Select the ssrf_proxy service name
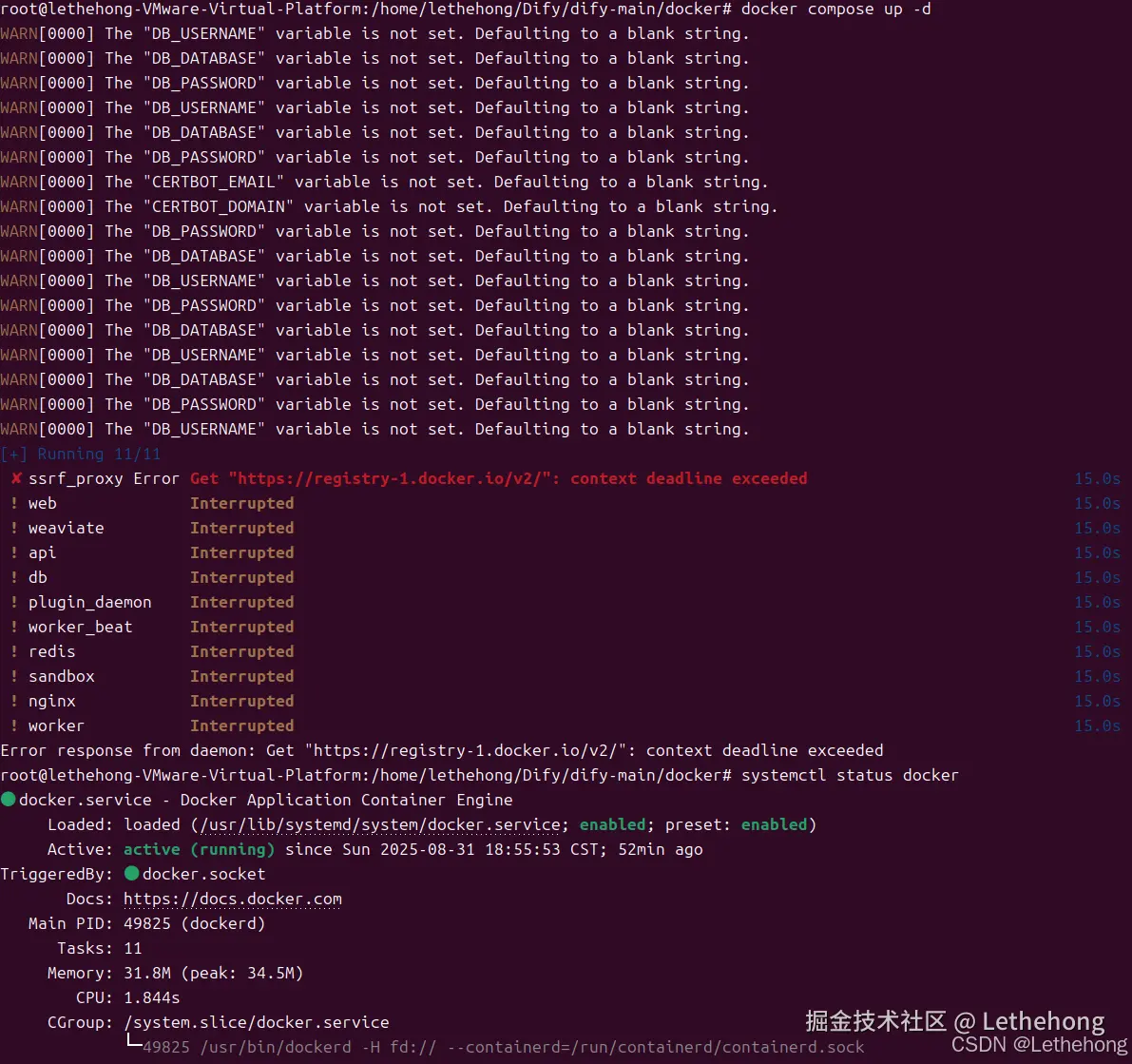 [x=76, y=478]
